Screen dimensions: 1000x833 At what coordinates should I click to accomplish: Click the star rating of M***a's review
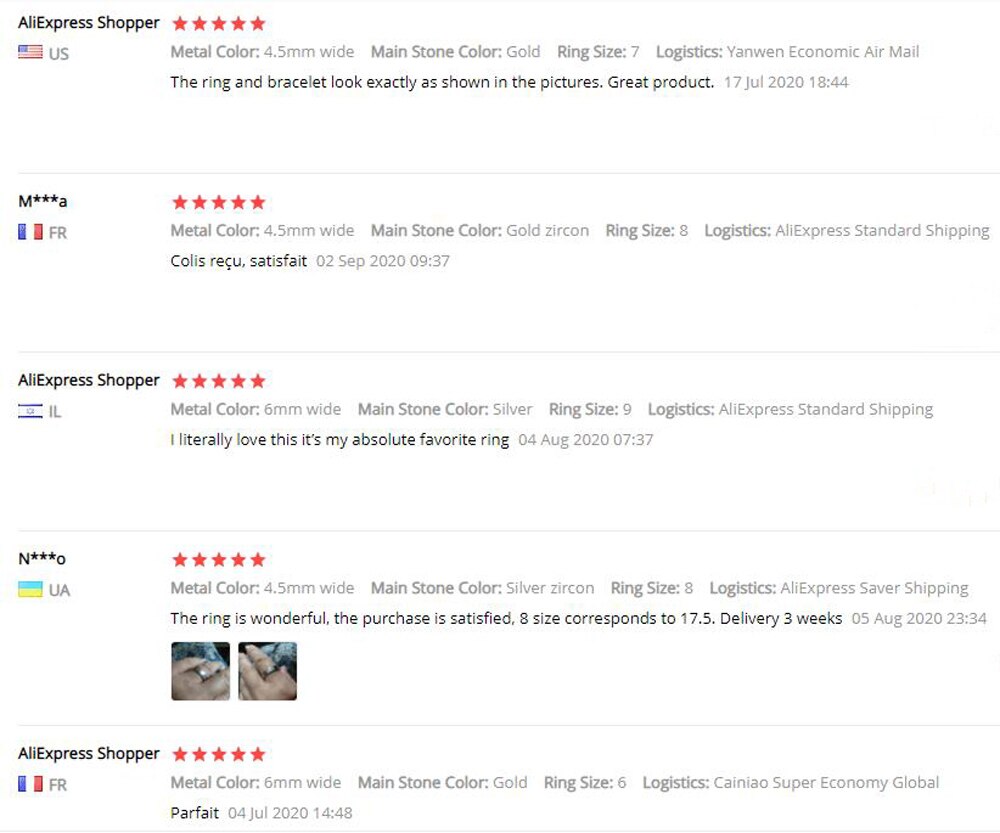pos(219,202)
